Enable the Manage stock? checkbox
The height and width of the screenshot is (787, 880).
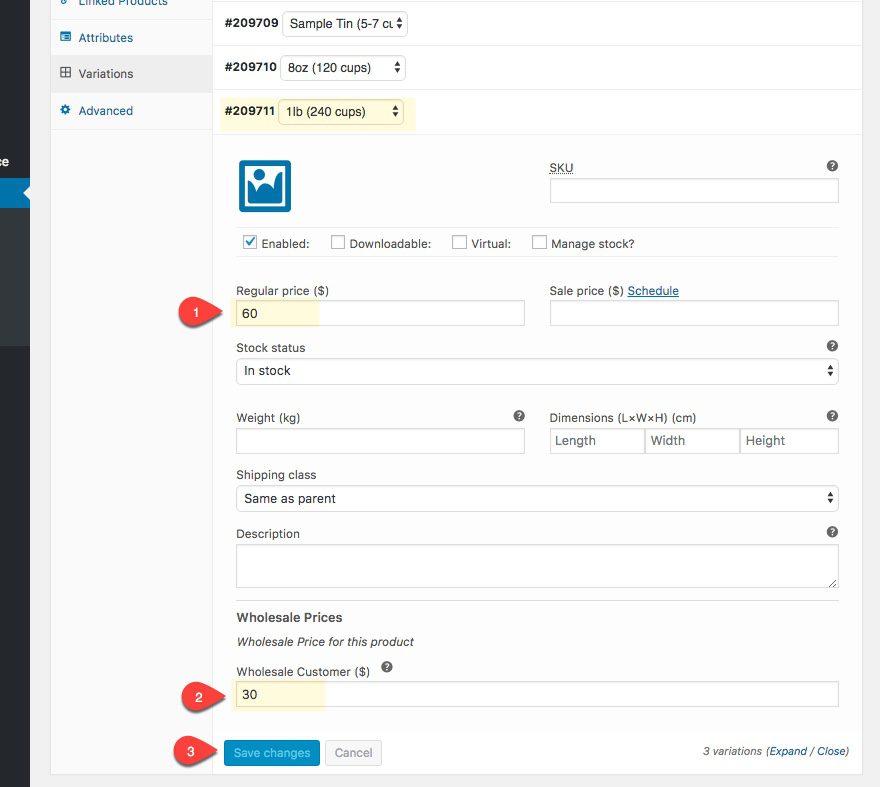click(x=539, y=242)
